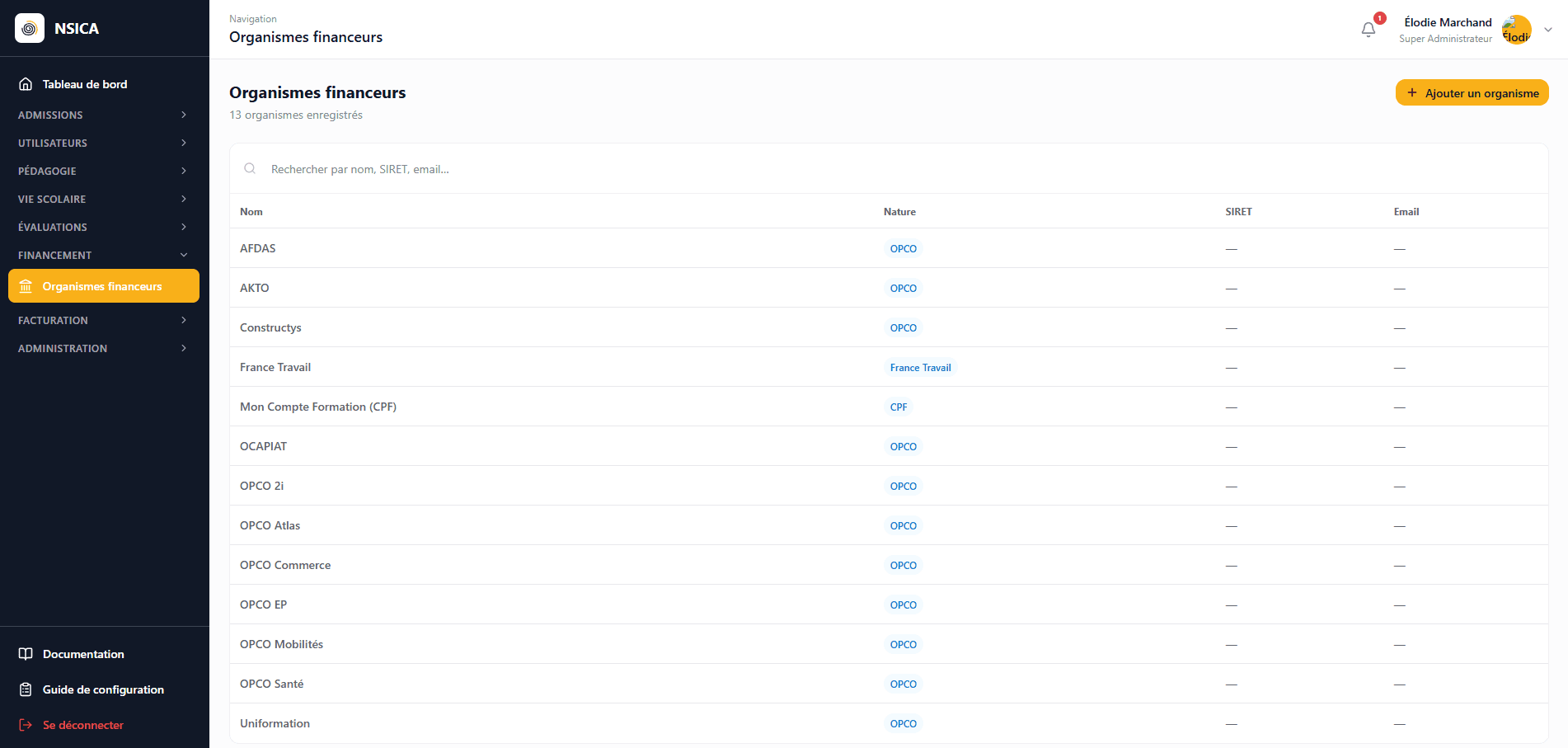Open Tableau de bord
This screenshot has width=1568, height=748.
[x=105, y=84]
